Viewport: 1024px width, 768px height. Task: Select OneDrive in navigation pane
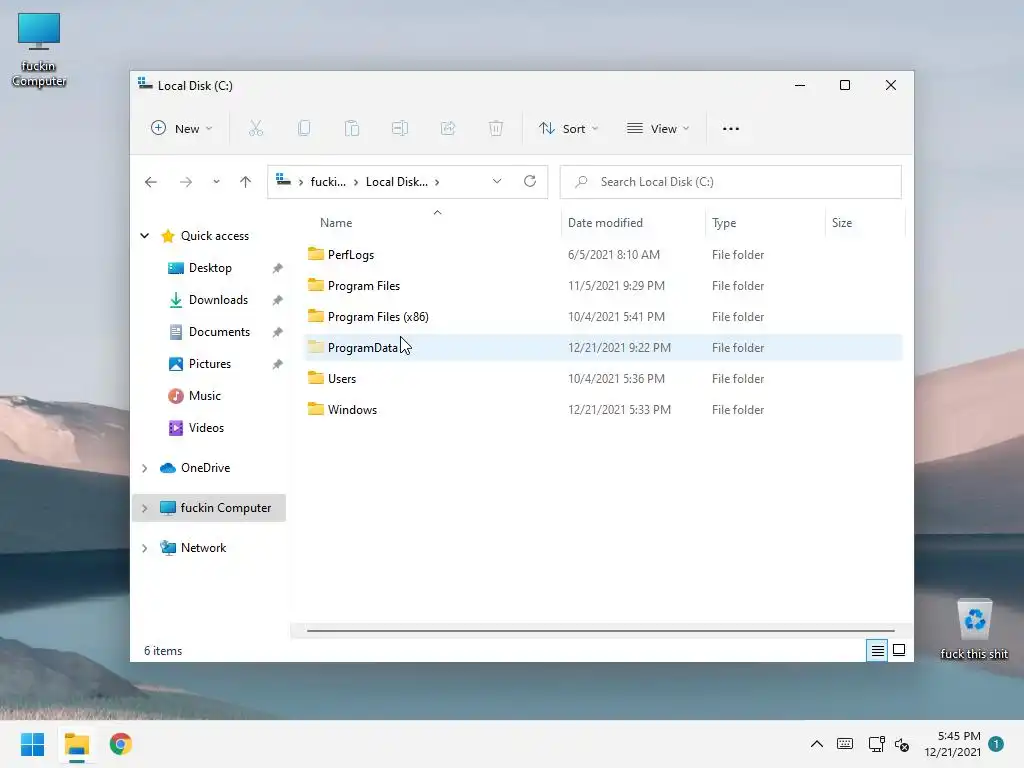pos(205,468)
